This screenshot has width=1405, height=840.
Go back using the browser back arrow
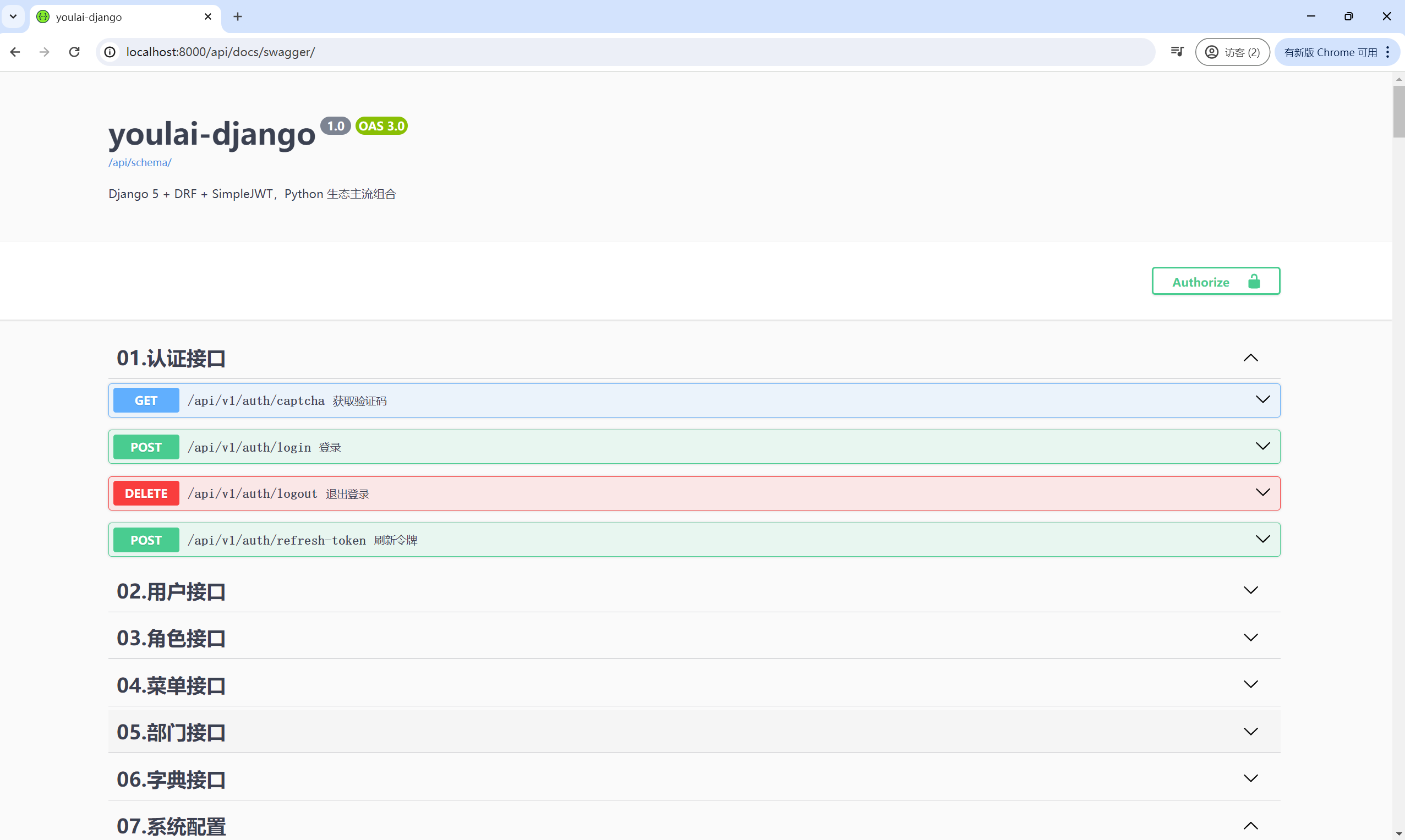tap(15, 52)
